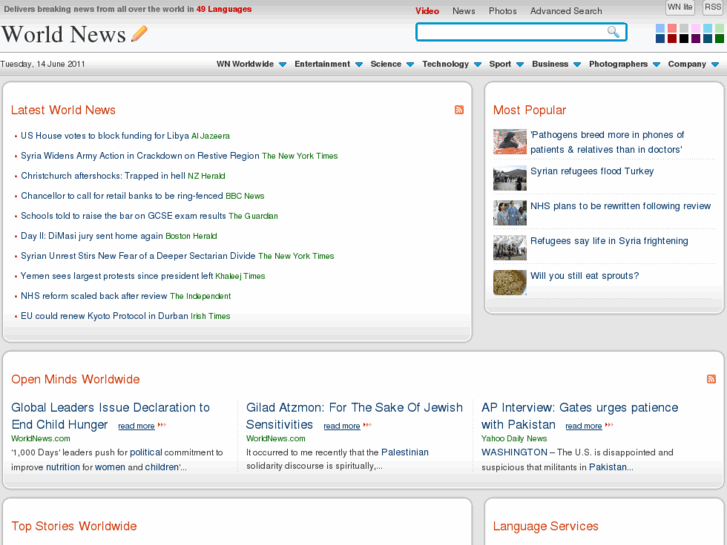This screenshot has height=545, width=727.
Task: Click the search magnifier icon
Action: tap(613, 32)
